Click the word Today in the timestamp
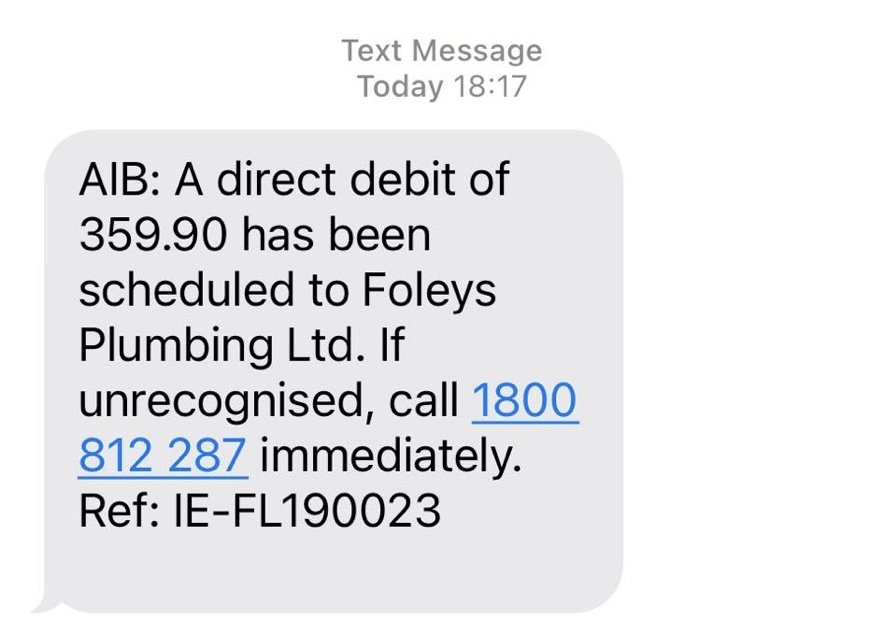 coord(400,87)
